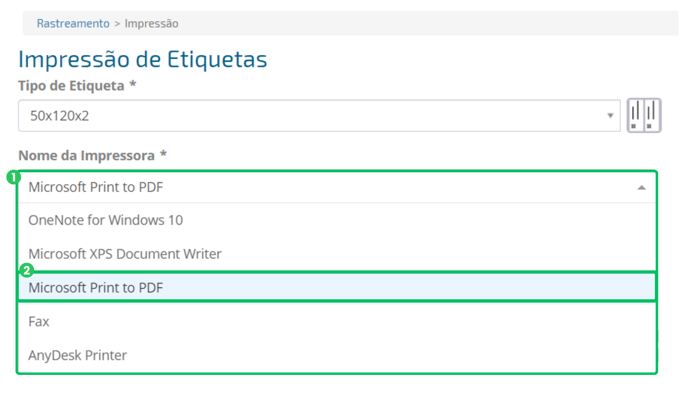
Task: Select OneNote for Windows 10 printer
Action: click(x=337, y=220)
